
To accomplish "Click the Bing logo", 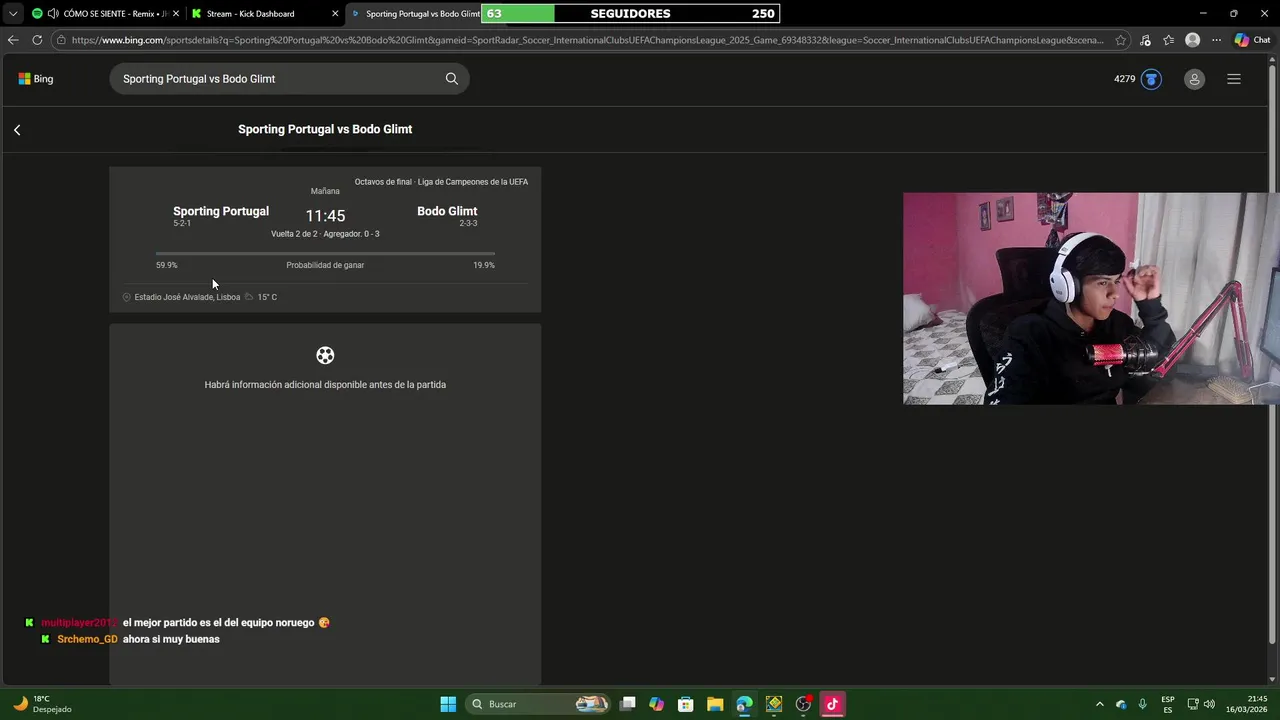I will tap(36, 79).
